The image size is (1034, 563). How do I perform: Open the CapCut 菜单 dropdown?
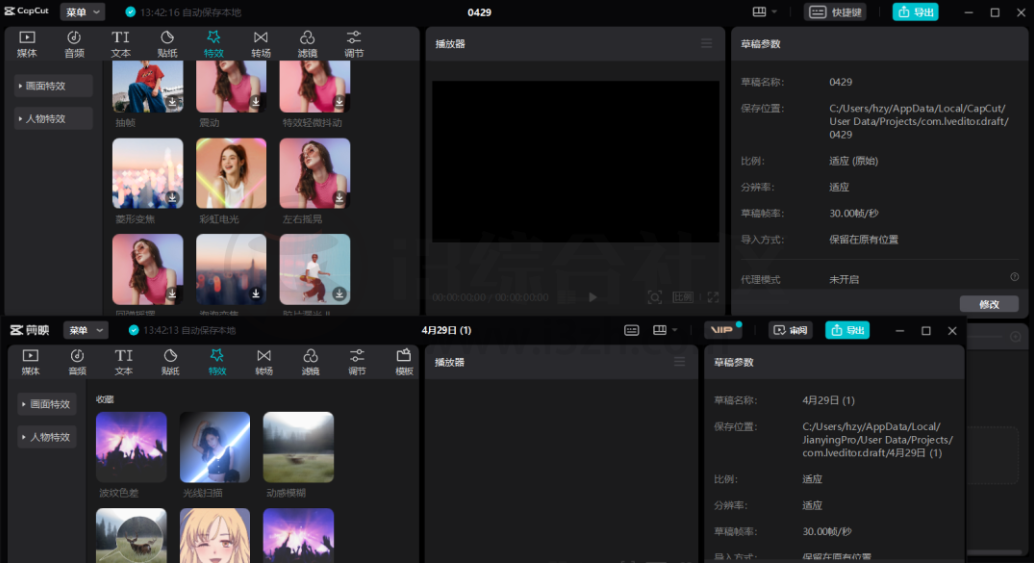tap(82, 12)
